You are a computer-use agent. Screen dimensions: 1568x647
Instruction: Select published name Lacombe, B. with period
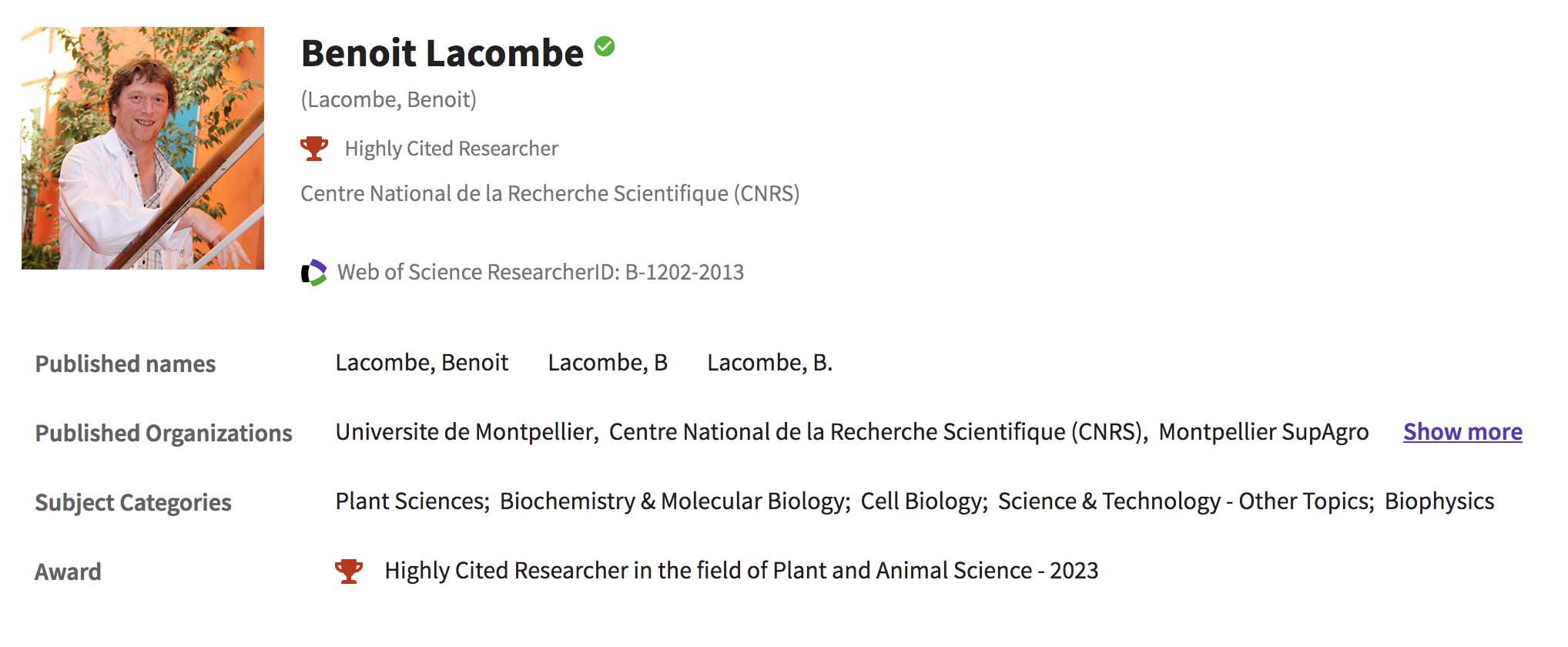pos(769,363)
